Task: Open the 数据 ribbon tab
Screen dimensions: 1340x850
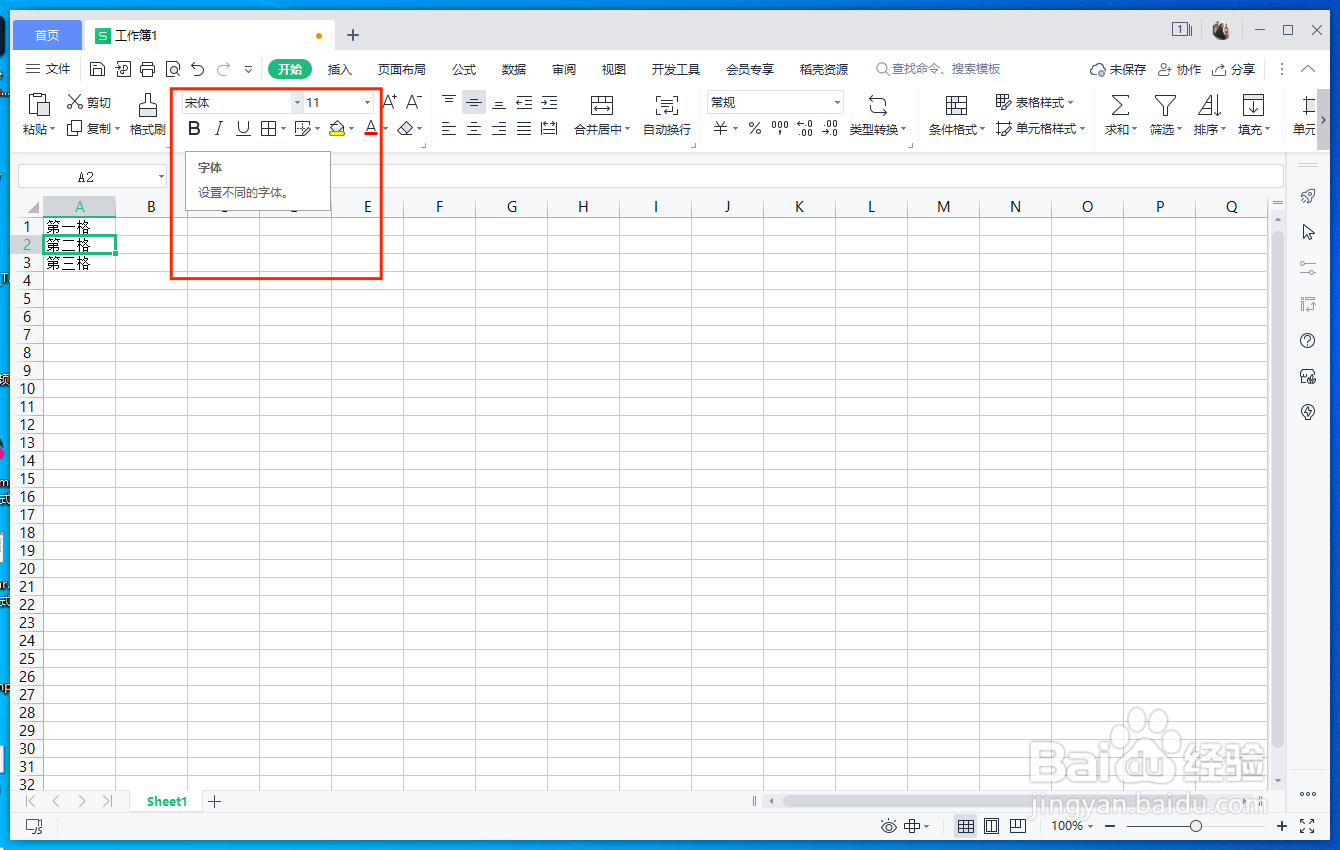Action: click(513, 69)
